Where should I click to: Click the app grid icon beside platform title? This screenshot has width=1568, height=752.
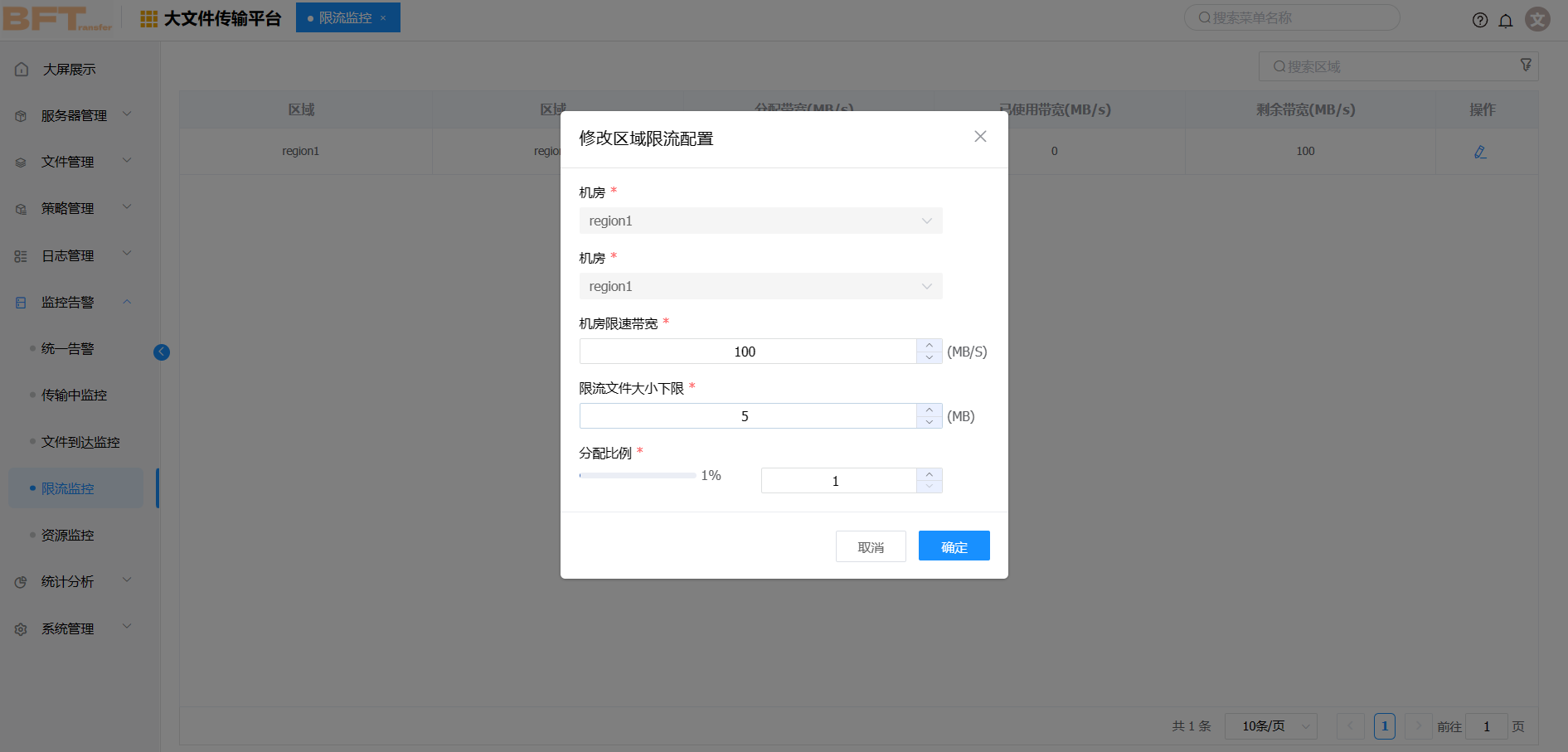coord(149,19)
